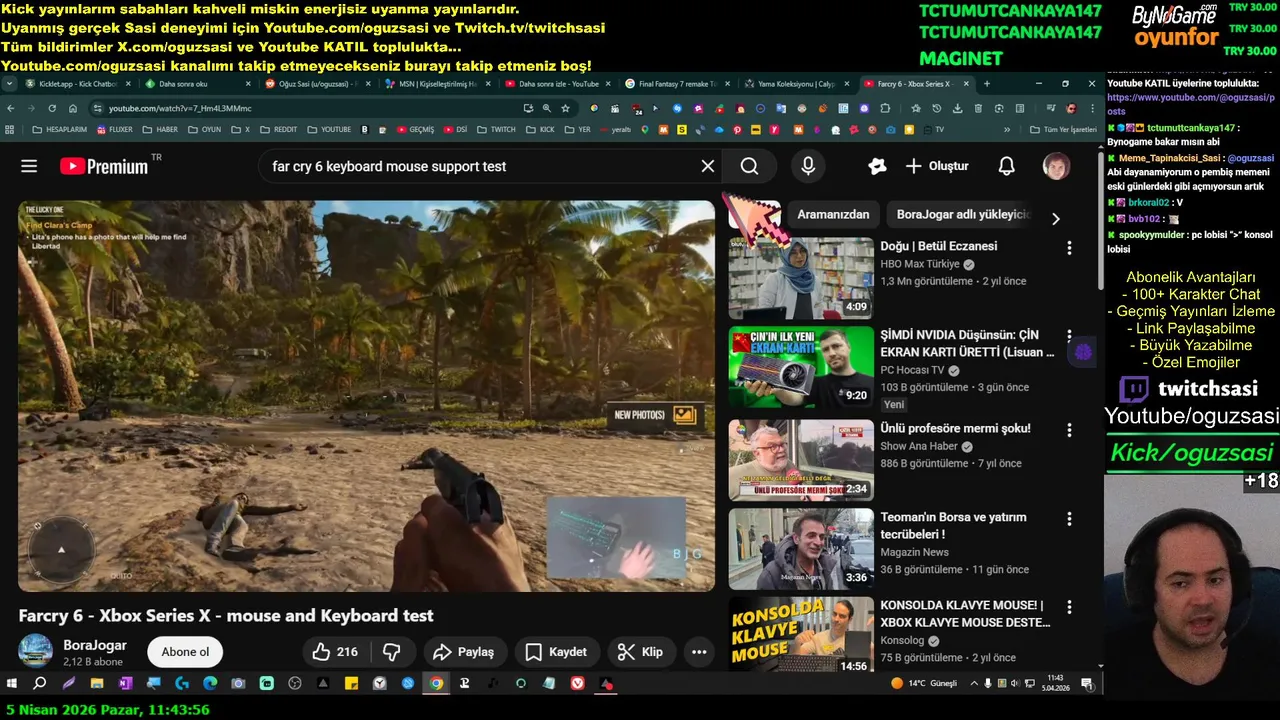Open HESAPLARIM bookmarks folder

click(x=60, y=129)
